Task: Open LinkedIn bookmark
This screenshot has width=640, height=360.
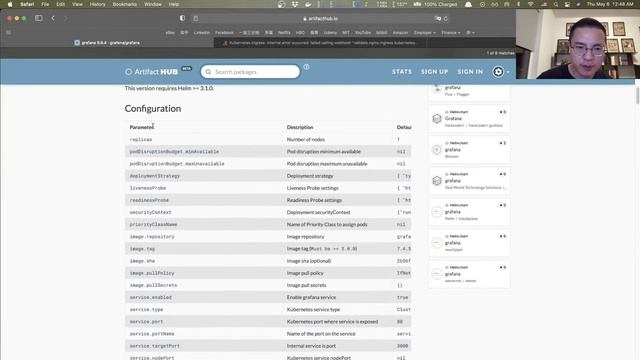Action: click(202, 33)
